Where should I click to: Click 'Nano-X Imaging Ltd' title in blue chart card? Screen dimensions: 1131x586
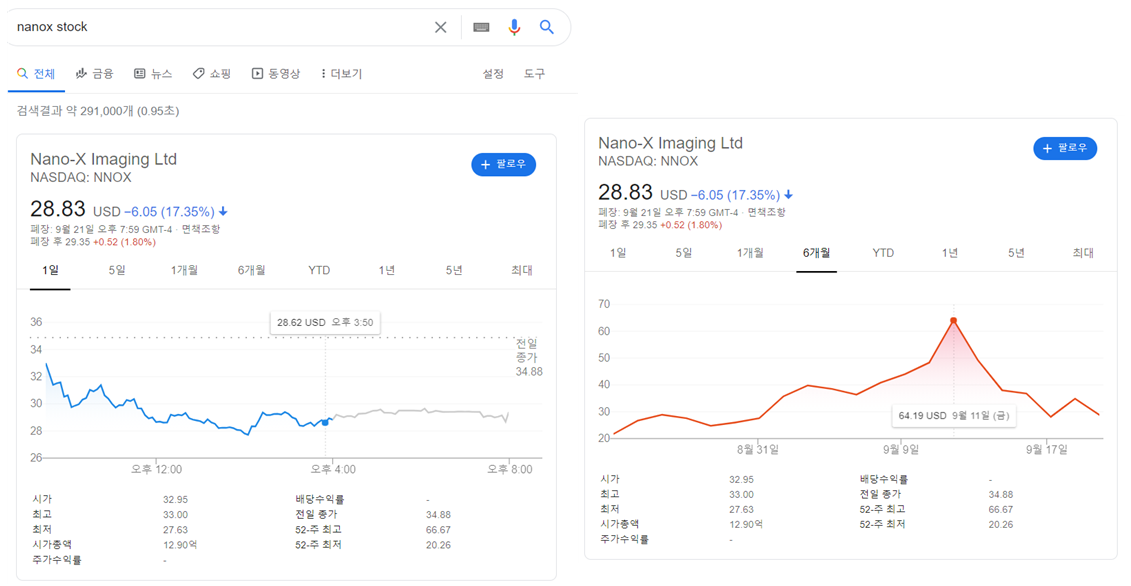pos(103,159)
